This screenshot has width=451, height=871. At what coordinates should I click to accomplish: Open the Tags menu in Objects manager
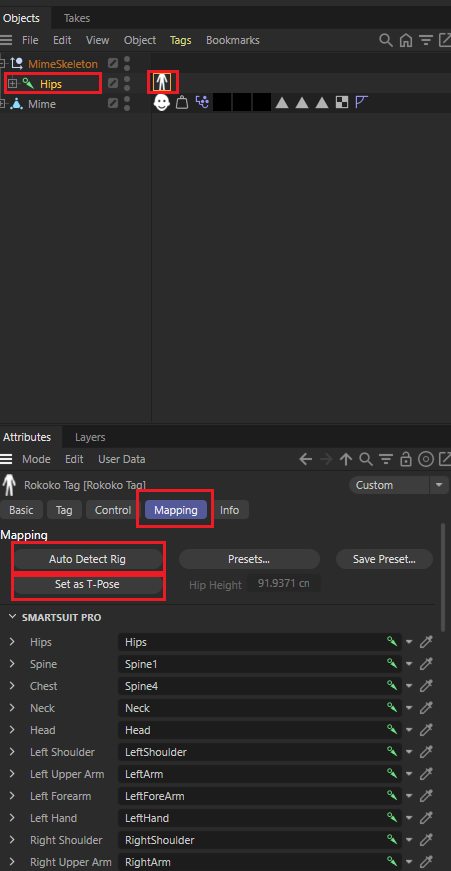coord(181,40)
